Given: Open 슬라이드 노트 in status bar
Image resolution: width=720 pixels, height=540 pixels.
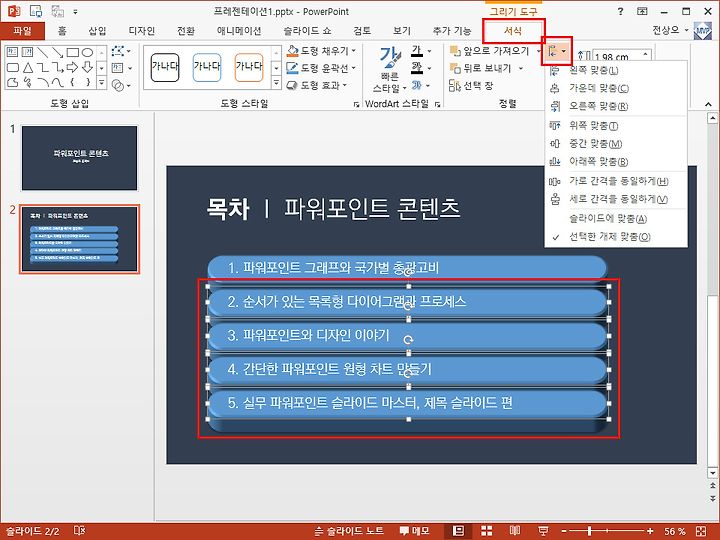Looking at the screenshot, I should (x=349, y=531).
